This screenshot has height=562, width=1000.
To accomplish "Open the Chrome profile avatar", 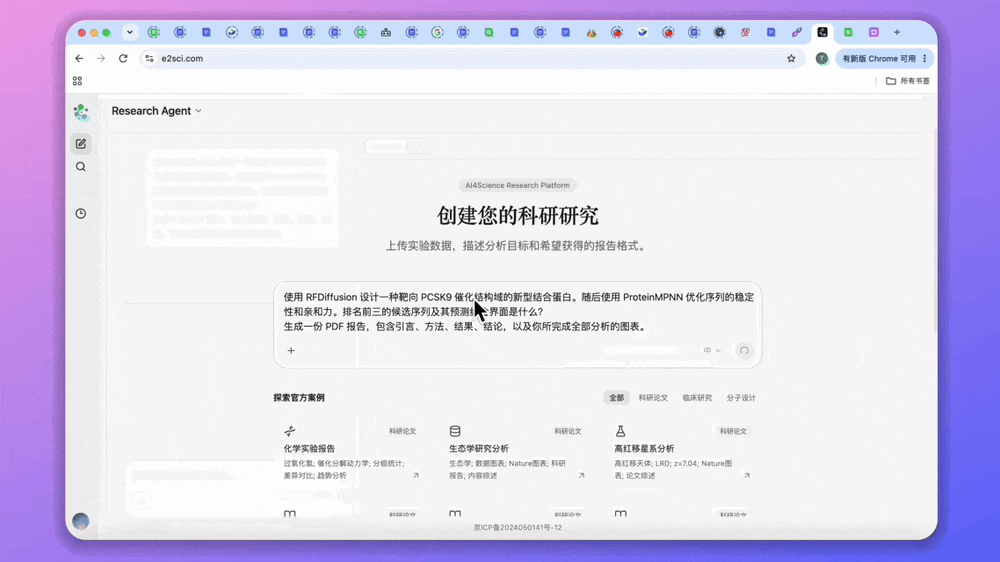I will 822,58.
